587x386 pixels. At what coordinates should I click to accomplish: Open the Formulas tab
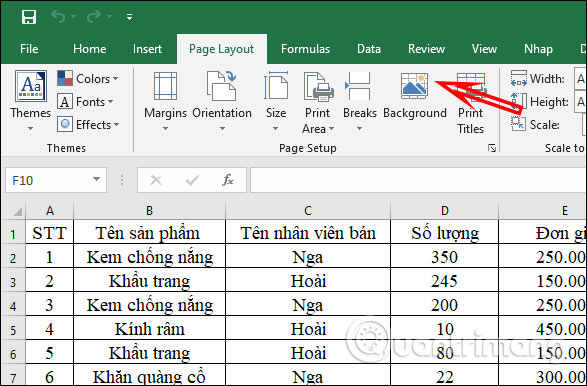(x=305, y=49)
